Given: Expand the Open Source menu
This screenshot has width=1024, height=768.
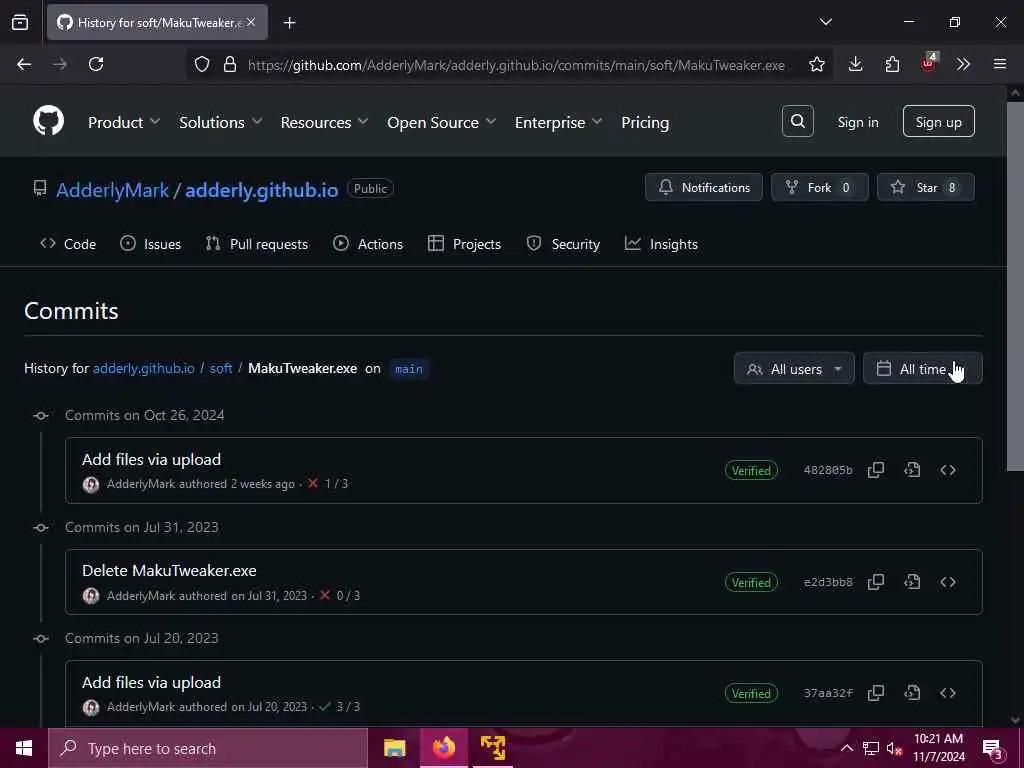Looking at the screenshot, I should pos(441,122).
